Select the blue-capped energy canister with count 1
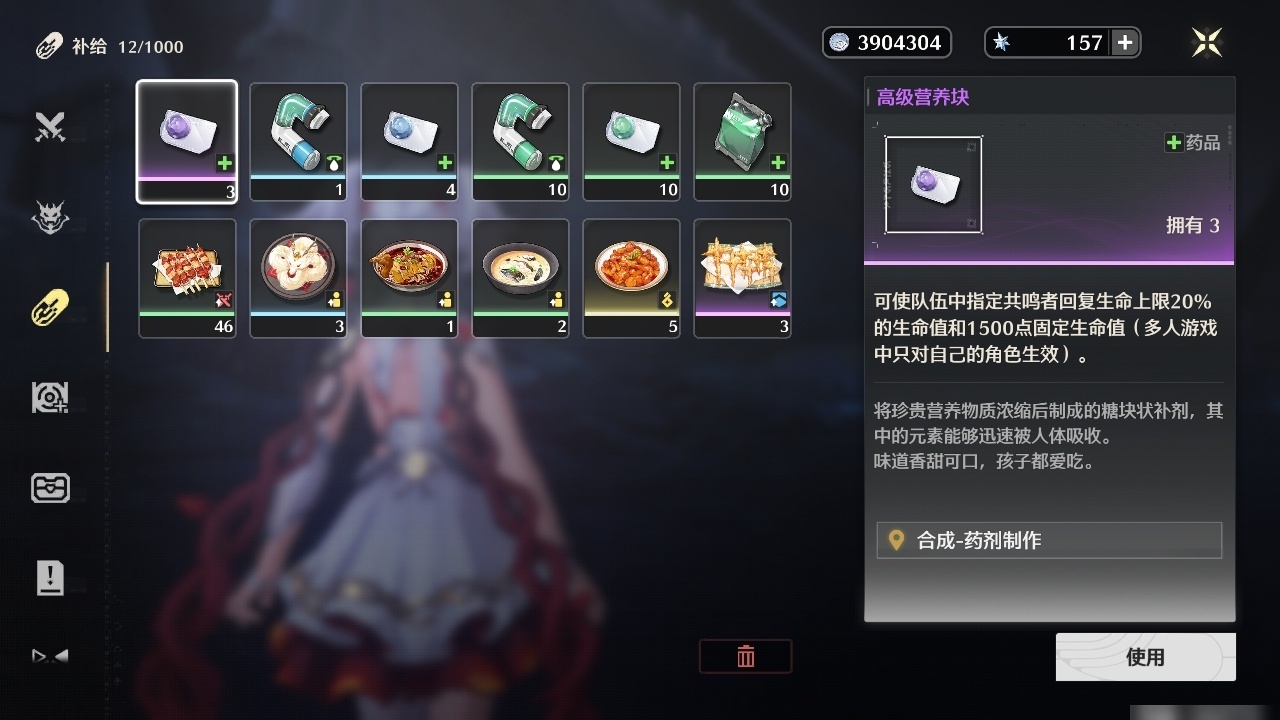1280x720 pixels. click(298, 142)
